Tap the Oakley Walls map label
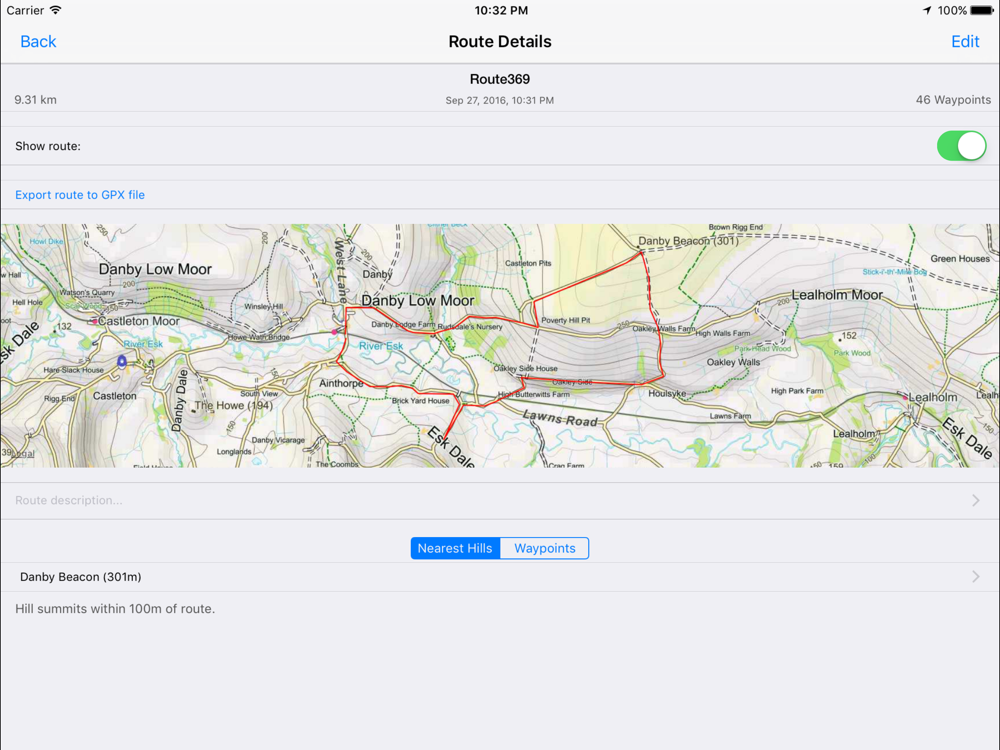This screenshot has height=750, width=1000. click(733, 362)
